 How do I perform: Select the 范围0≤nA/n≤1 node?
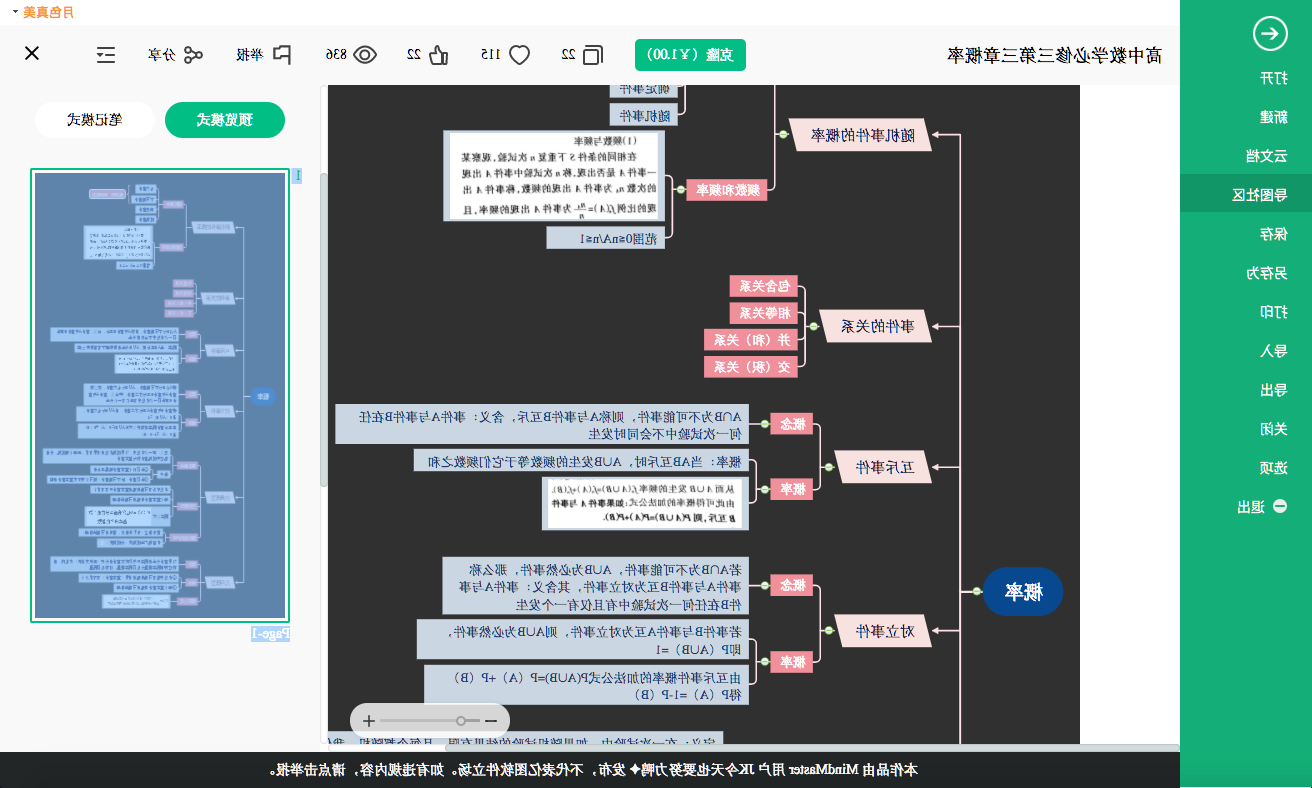[605, 238]
